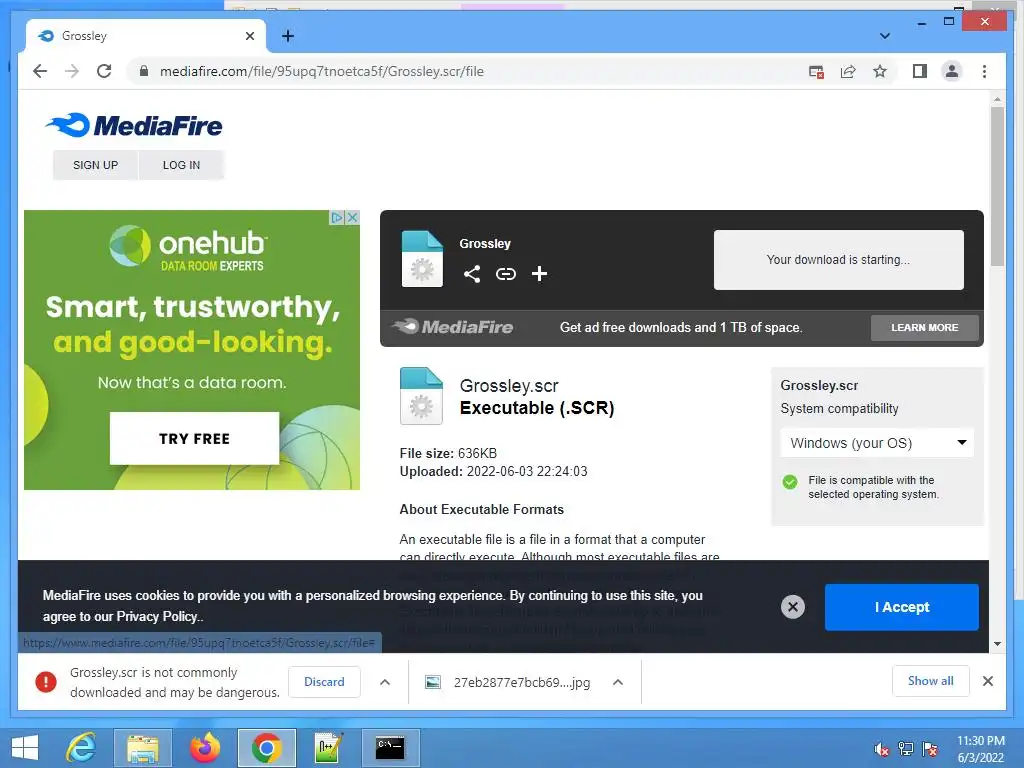Screen dimensions: 1024x768
Task: Click the network tray icon
Action: 906,749
